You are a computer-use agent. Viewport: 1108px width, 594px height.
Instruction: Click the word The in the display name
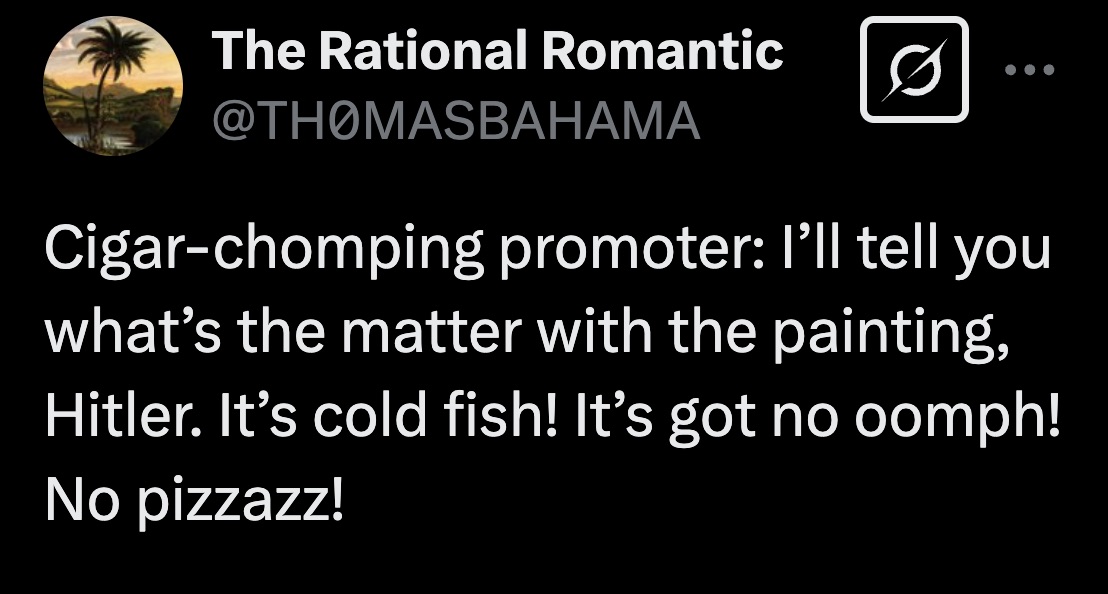[x=247, y=50]
